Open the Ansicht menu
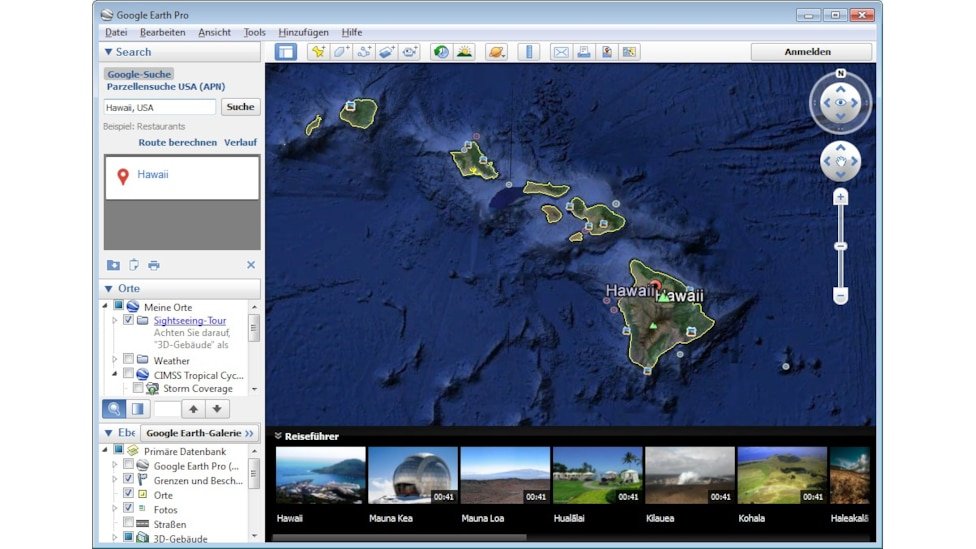This screenshot has width=976, height=549. point(214,32)
